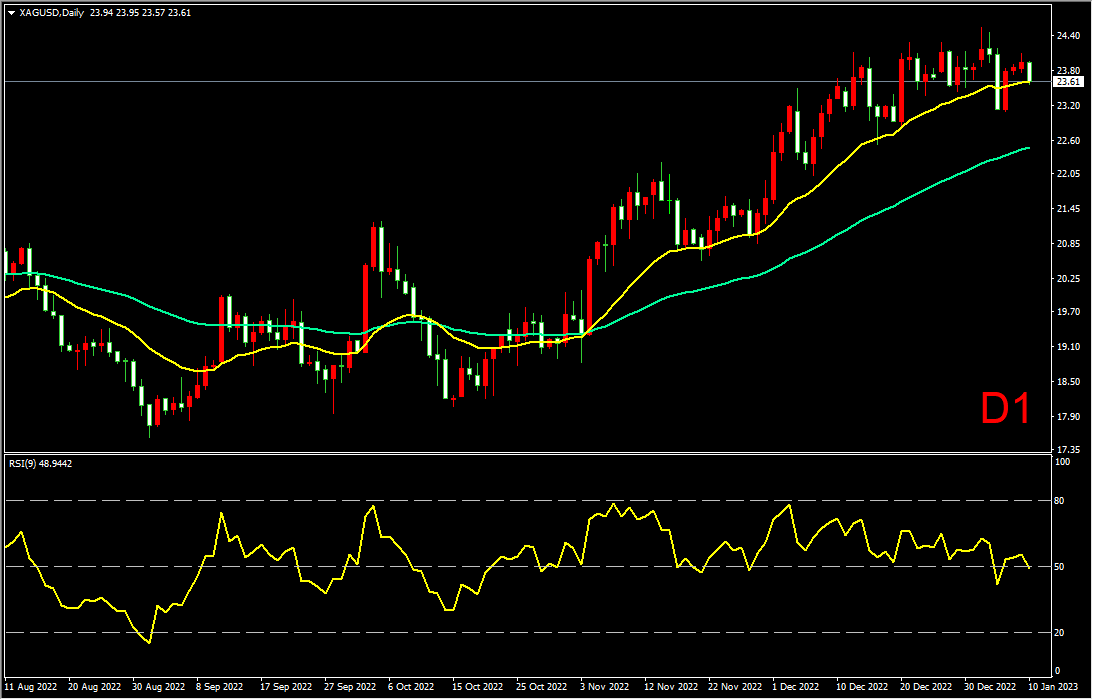Click the 10 Jan 2023 date label

(1052, 686)
